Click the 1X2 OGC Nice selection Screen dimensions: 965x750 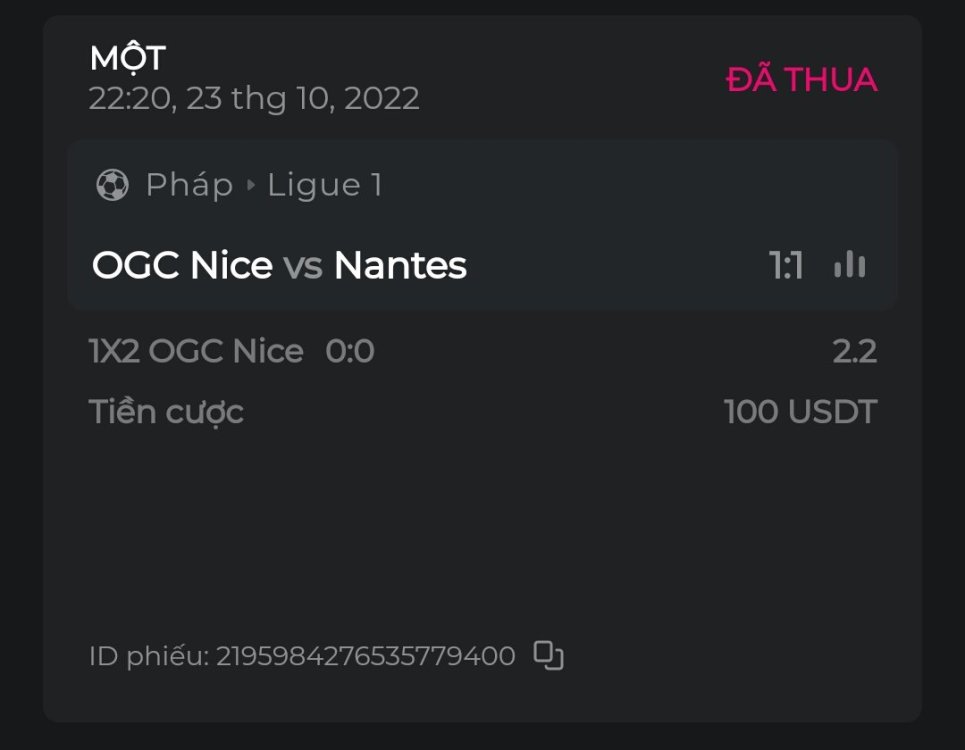pyautogui.click(x=196, y=351)
